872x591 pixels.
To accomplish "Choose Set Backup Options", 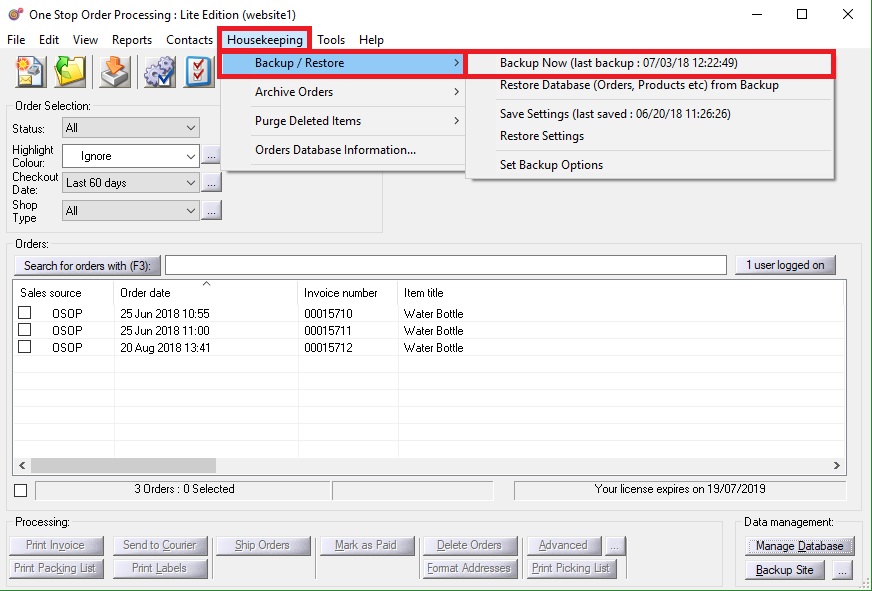I will pyautogui.click(x=650, y=165).
